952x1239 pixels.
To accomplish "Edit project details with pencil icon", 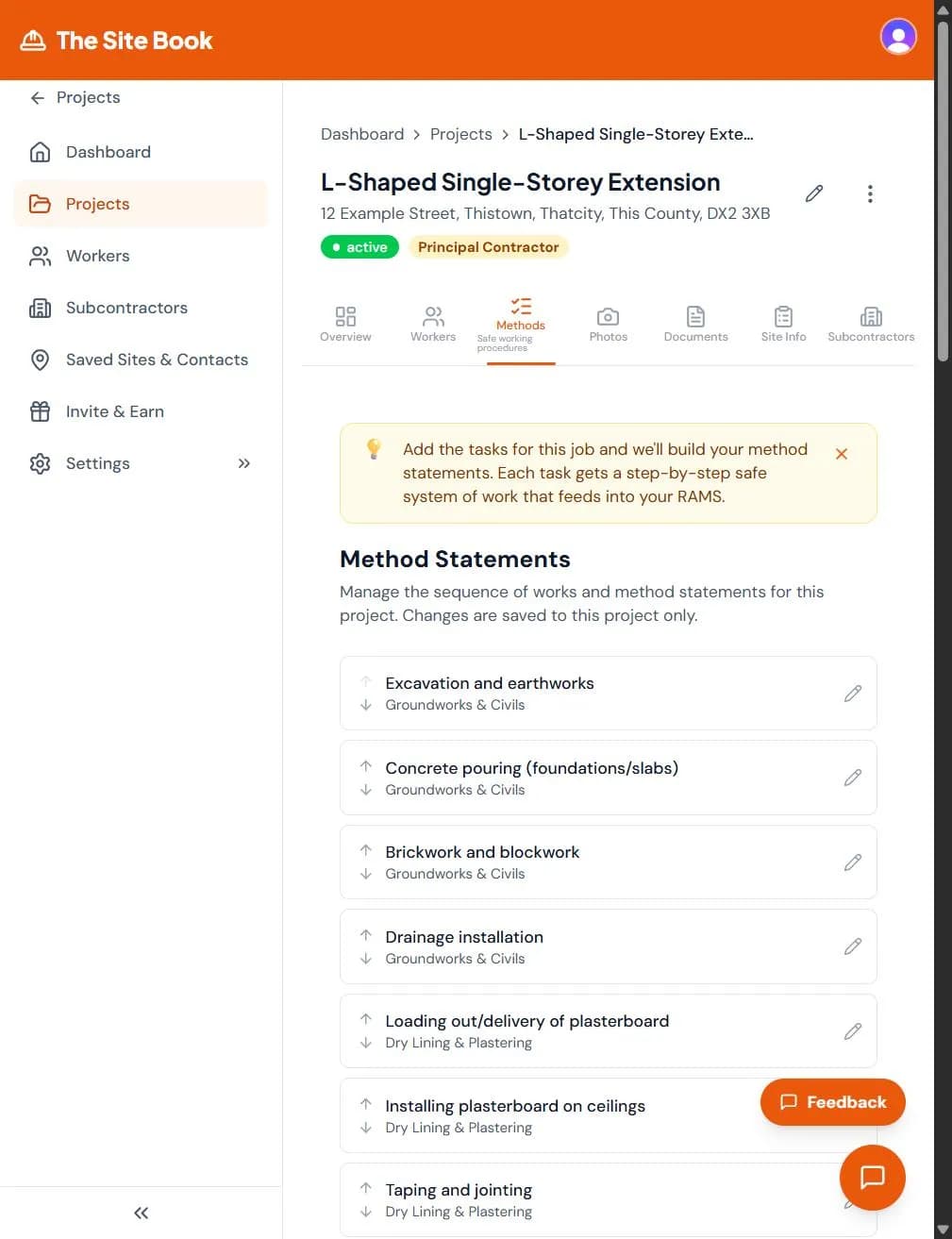I will [814, 193].
